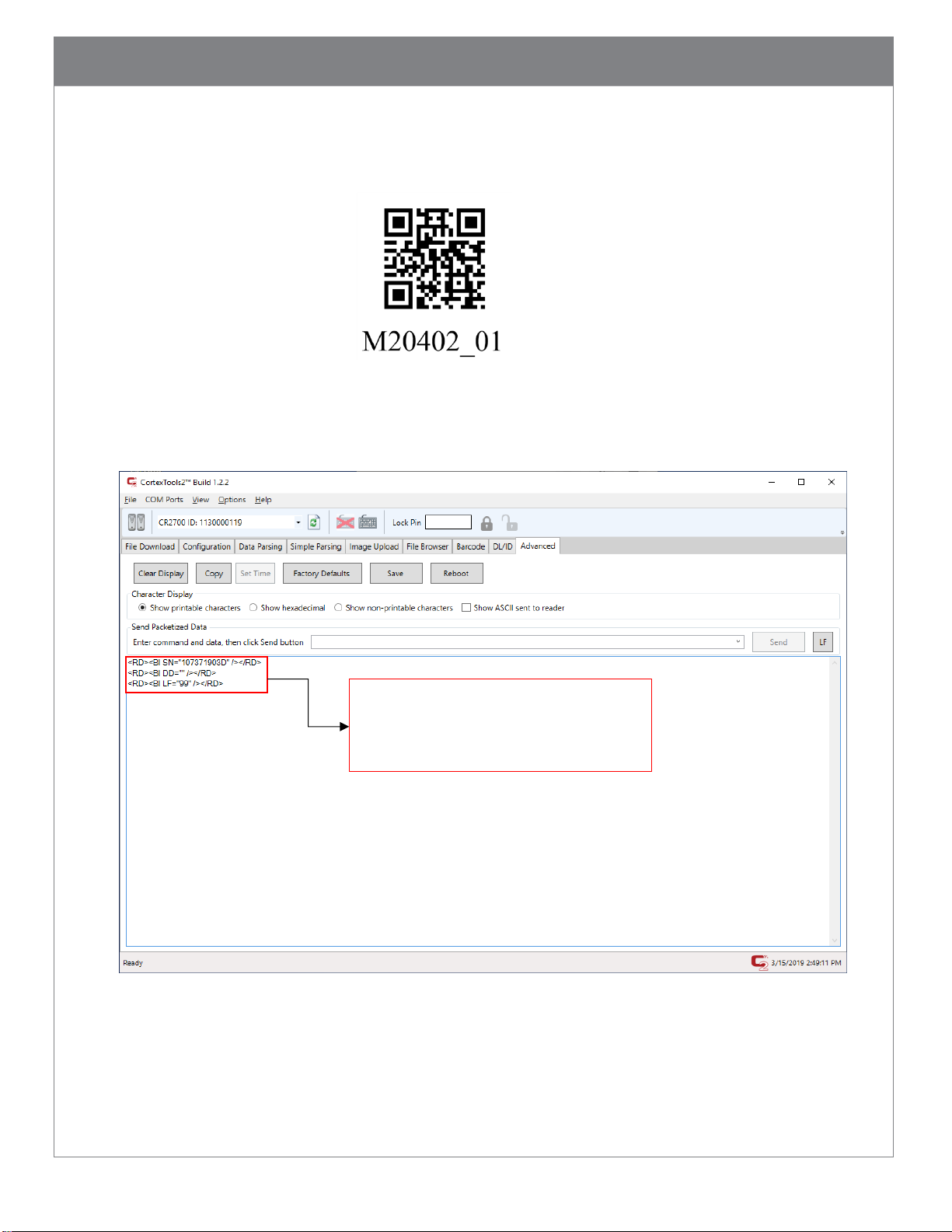The height and width of the screenshot is (1232, 952).
Task: Switch to the Data Parsing tab
Action: [260, 546]
